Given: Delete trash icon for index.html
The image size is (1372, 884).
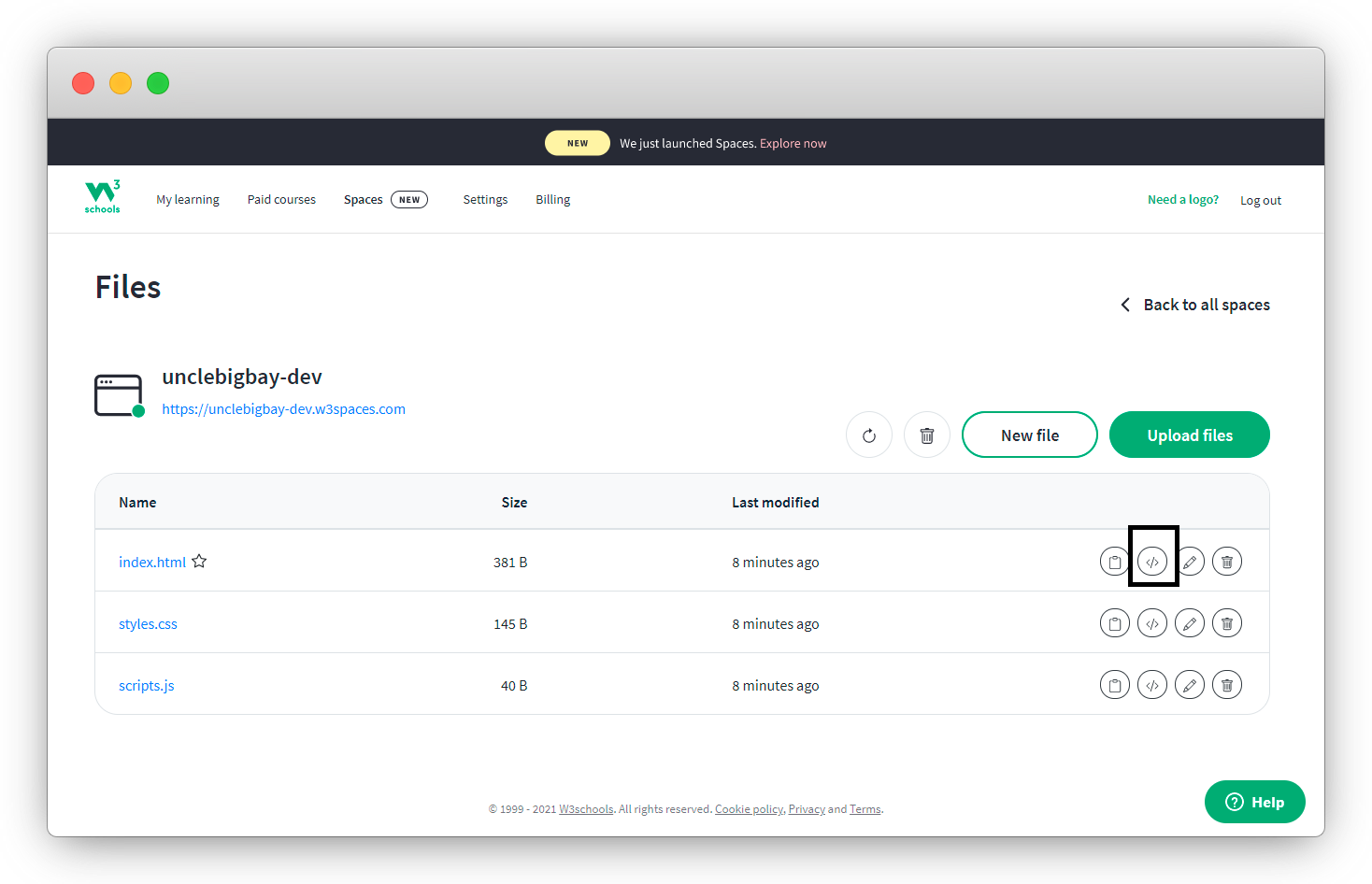Looking at the screenshot, I should click(1227, 562).
